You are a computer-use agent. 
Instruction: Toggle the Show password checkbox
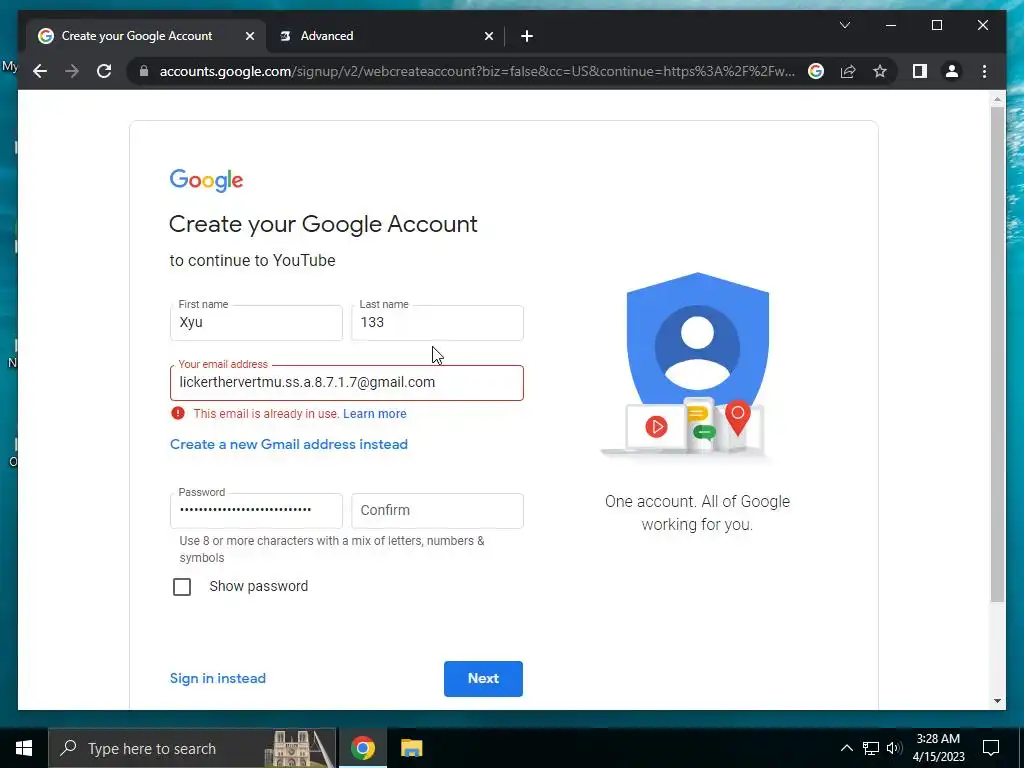tap(182, 586)
